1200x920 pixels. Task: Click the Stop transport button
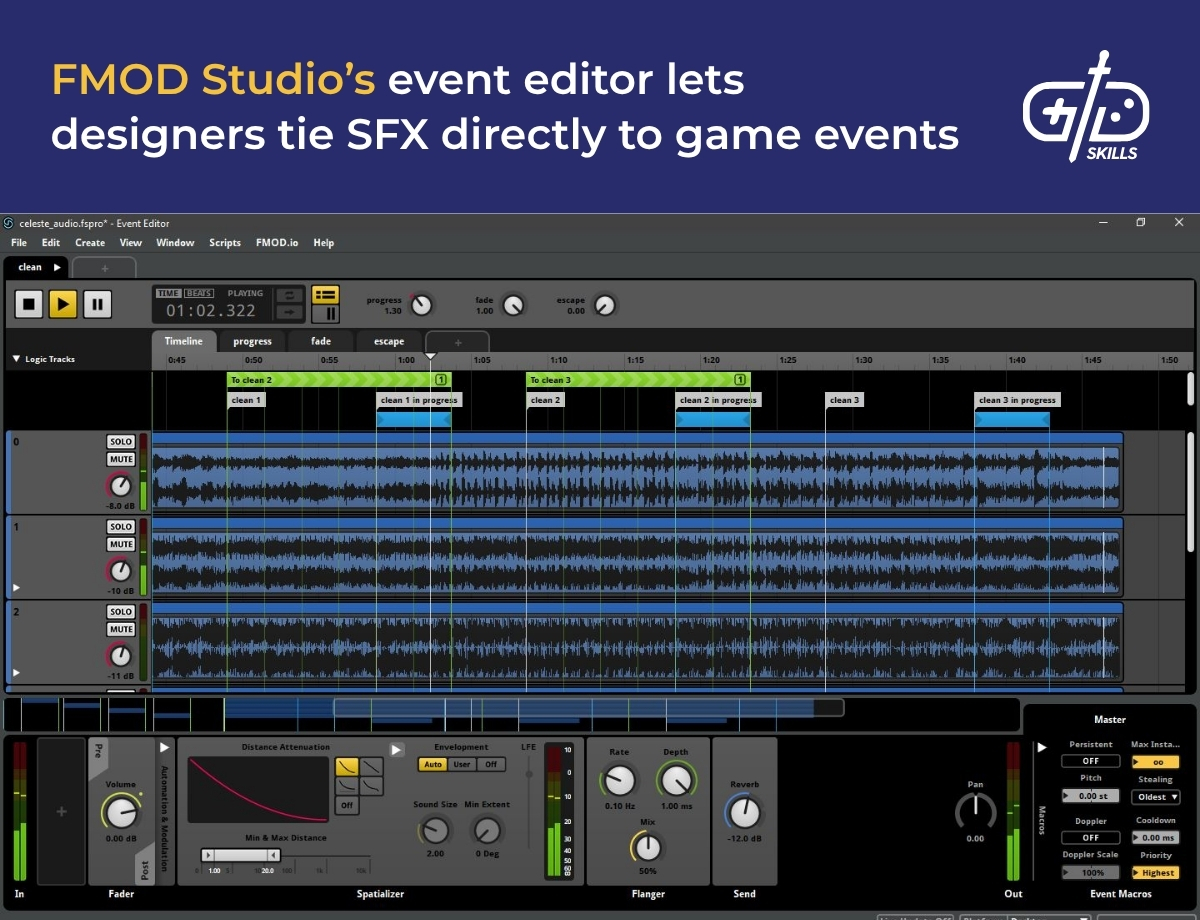[x=28, y=303]
